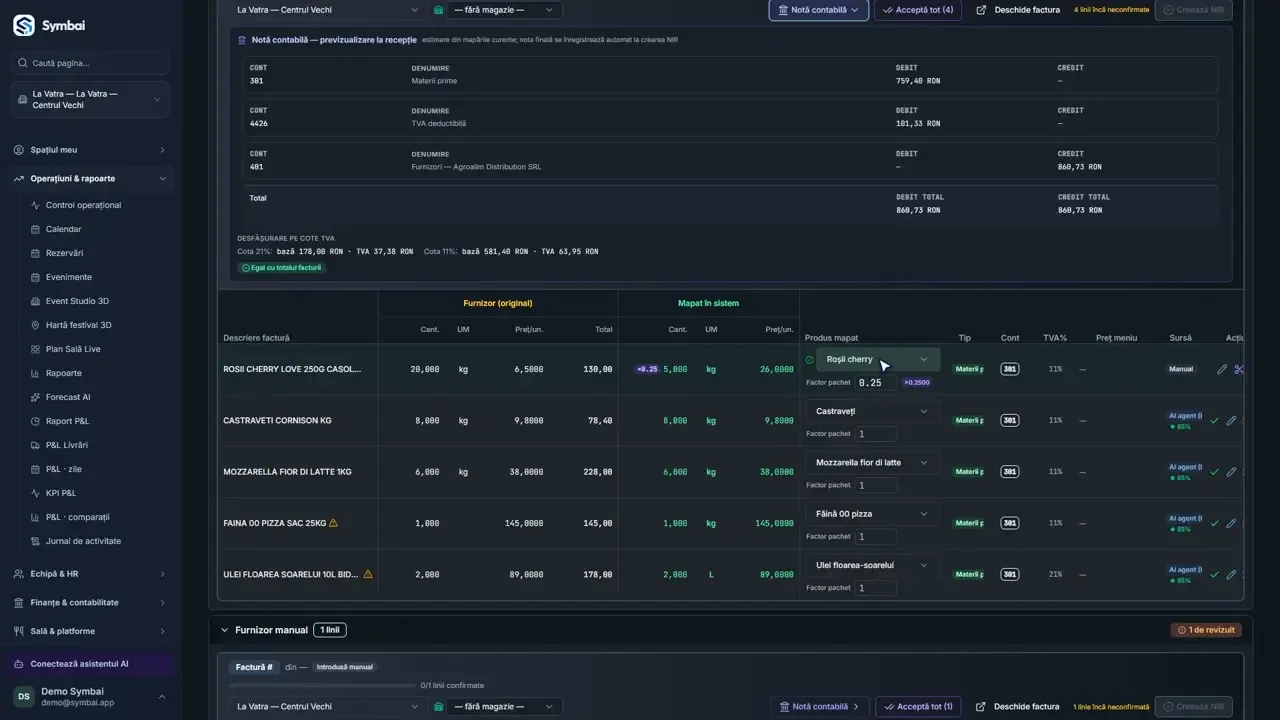Open Raport P&L in sidebar
This screenshot has width=1280, height=720.
(x=67, y=421)
